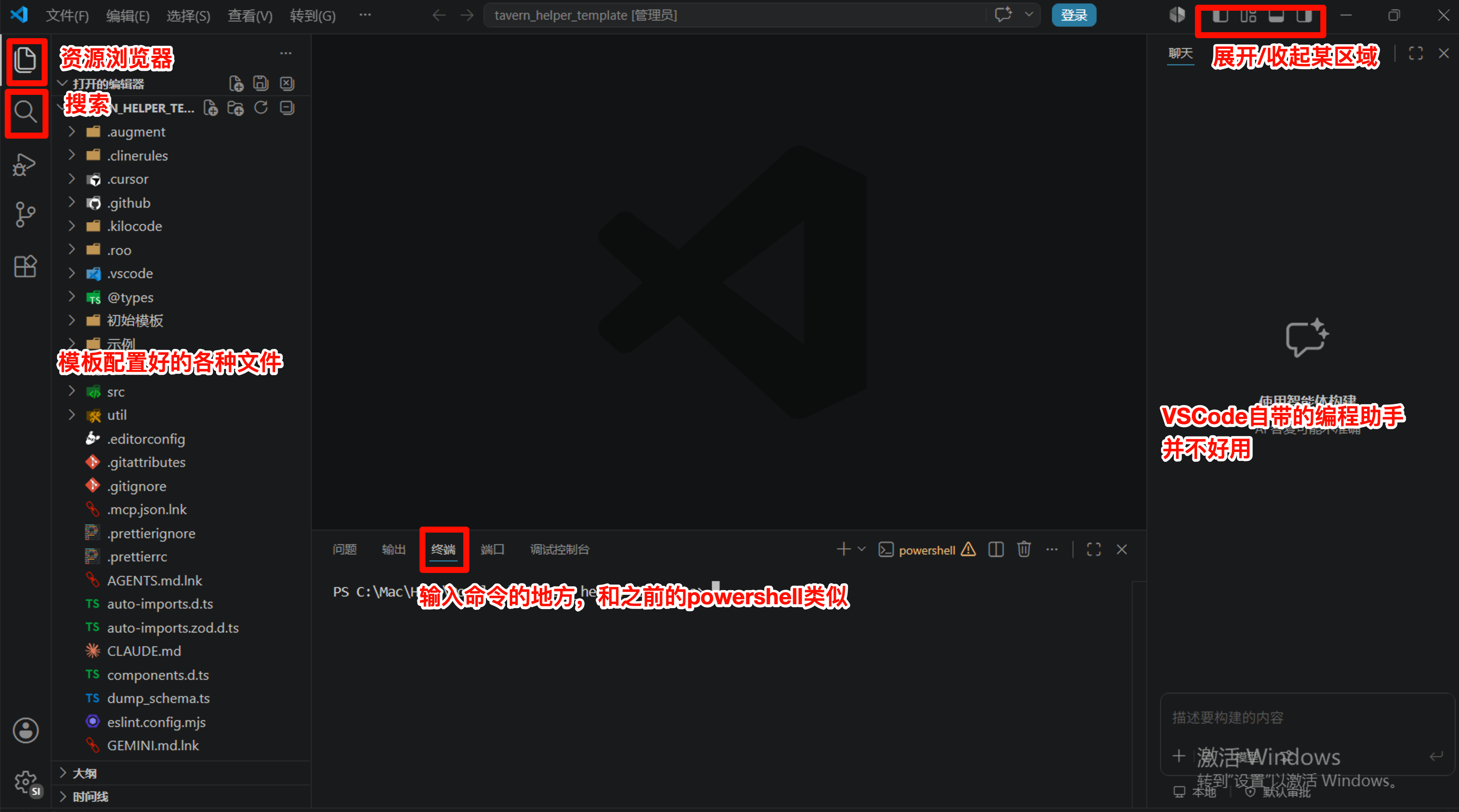
Task: Open Source Control view
Action: pyautogui.click(x=25, y=215)
